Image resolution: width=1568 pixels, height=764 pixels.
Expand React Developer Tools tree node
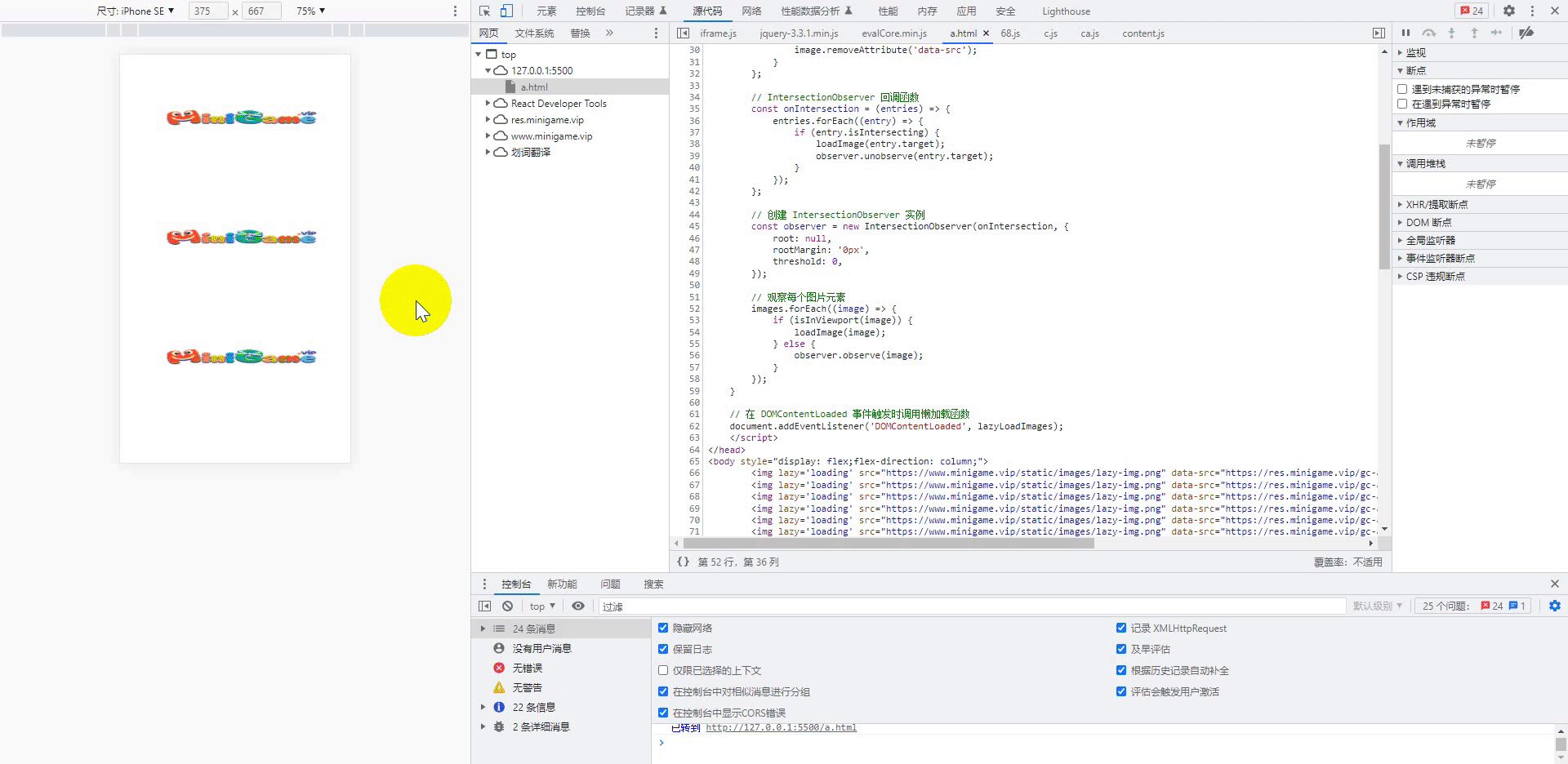pos(488,104)
